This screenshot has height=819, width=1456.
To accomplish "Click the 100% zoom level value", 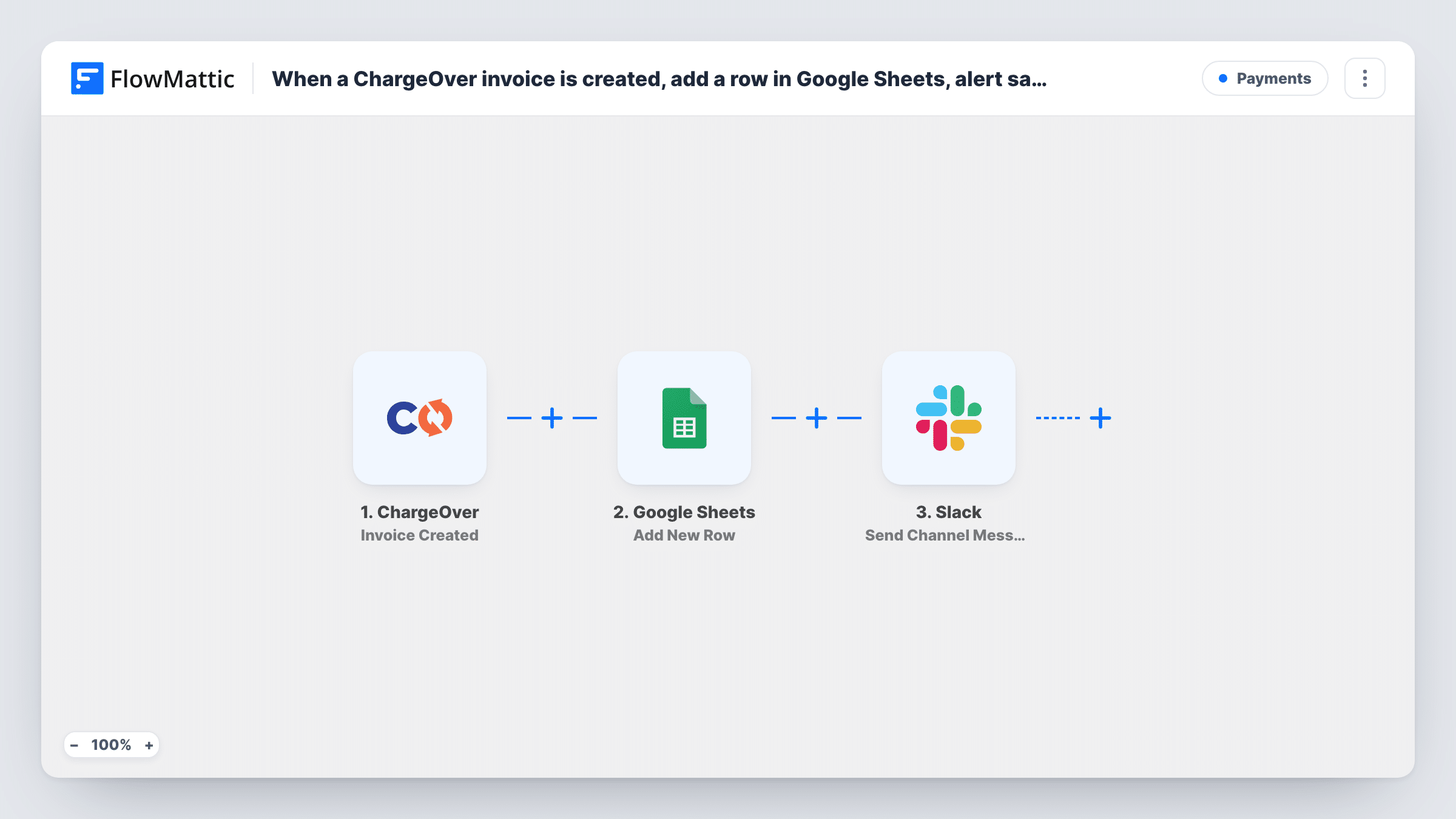I will [x=111, y=745].
